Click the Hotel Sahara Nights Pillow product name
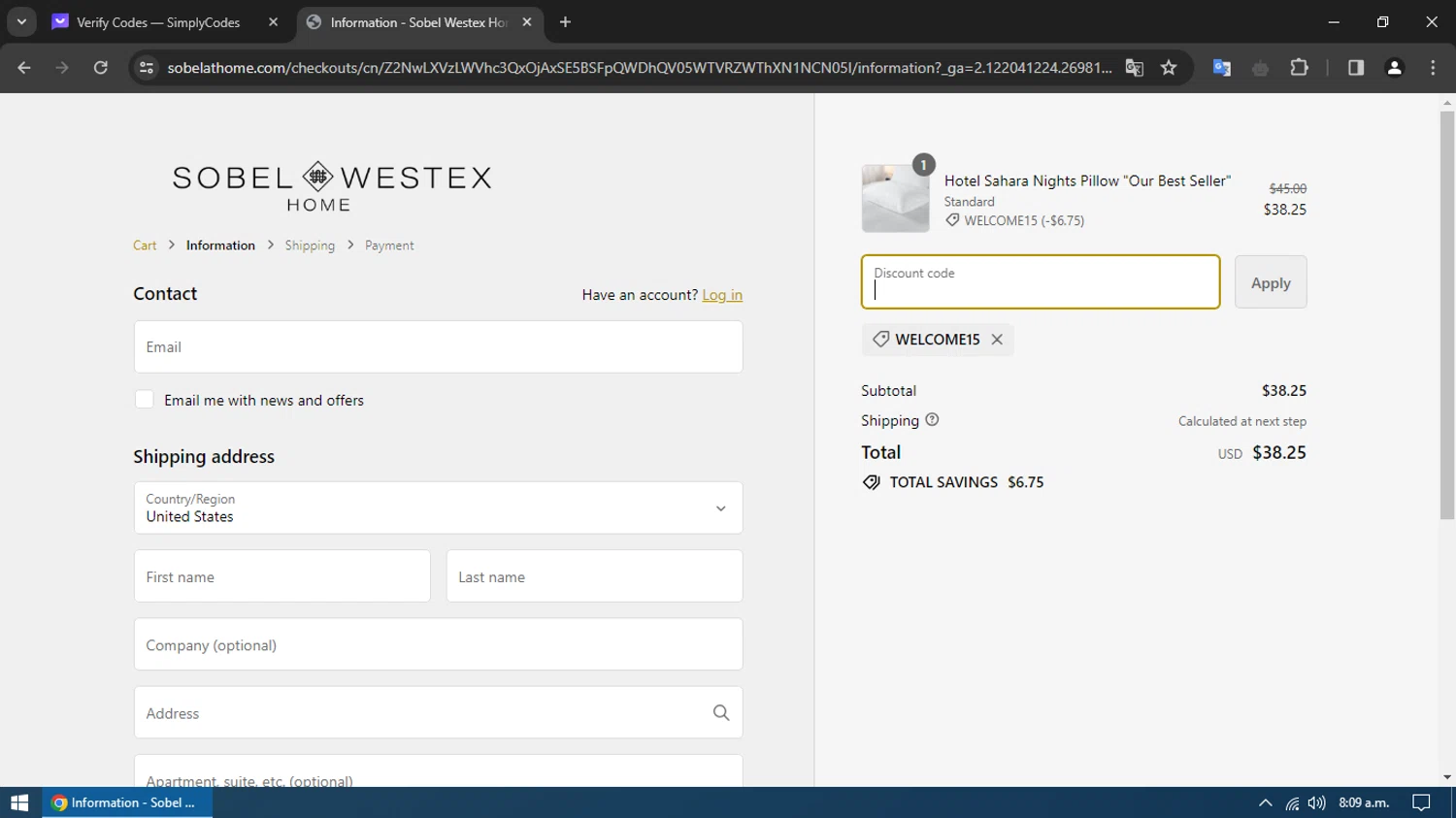 coord(1087,180)
